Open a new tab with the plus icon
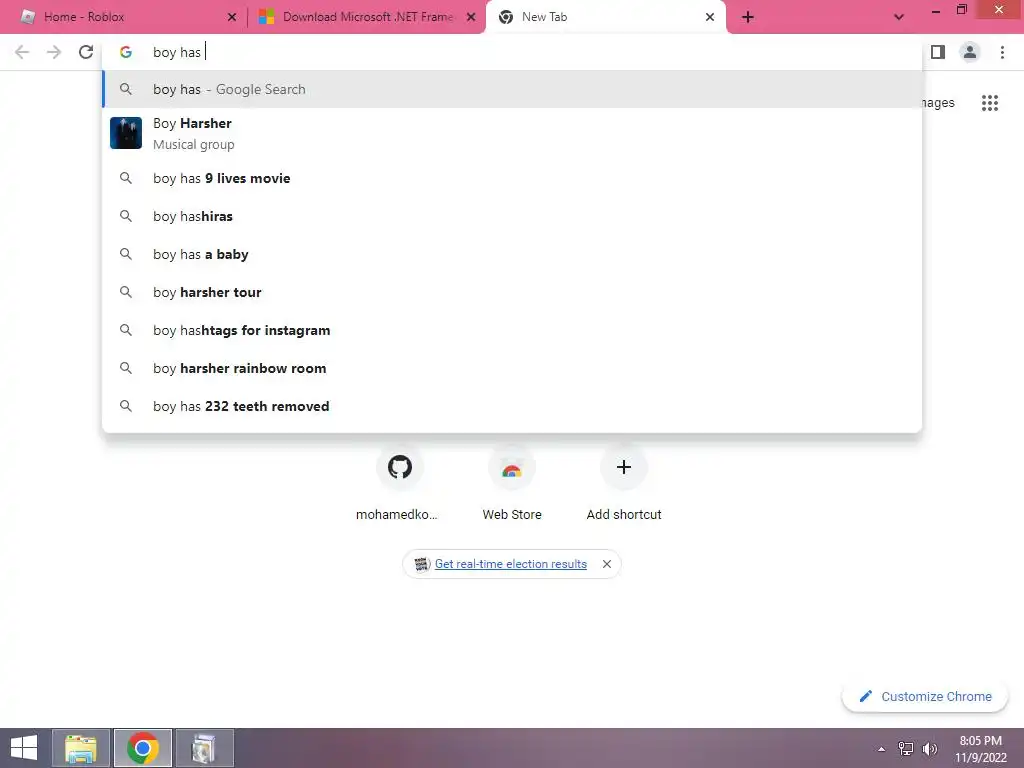This screenshot has height=768, width=1024. 748,17
